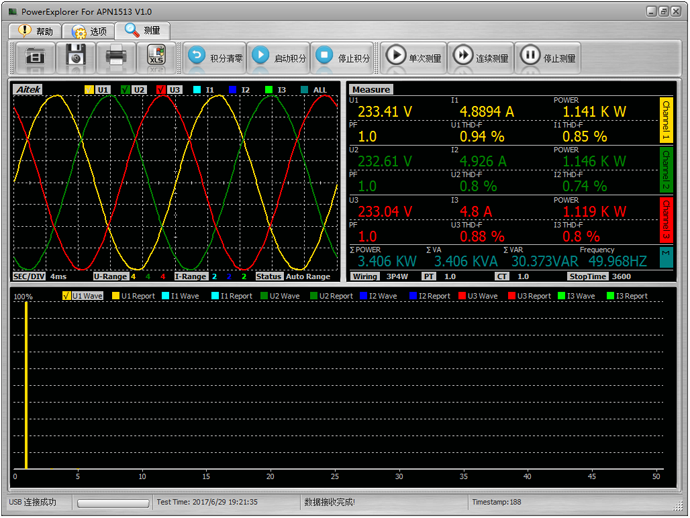This screenshot has height=518, width=690.
Task: Click the U2 Report legend swatch
Action: tap(315, 296)
